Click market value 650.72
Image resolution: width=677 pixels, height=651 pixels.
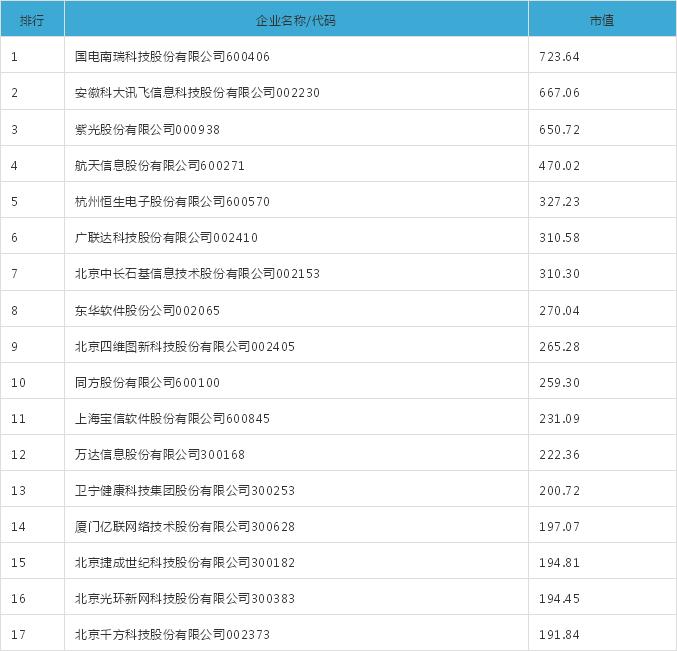(x=560, y=130)
